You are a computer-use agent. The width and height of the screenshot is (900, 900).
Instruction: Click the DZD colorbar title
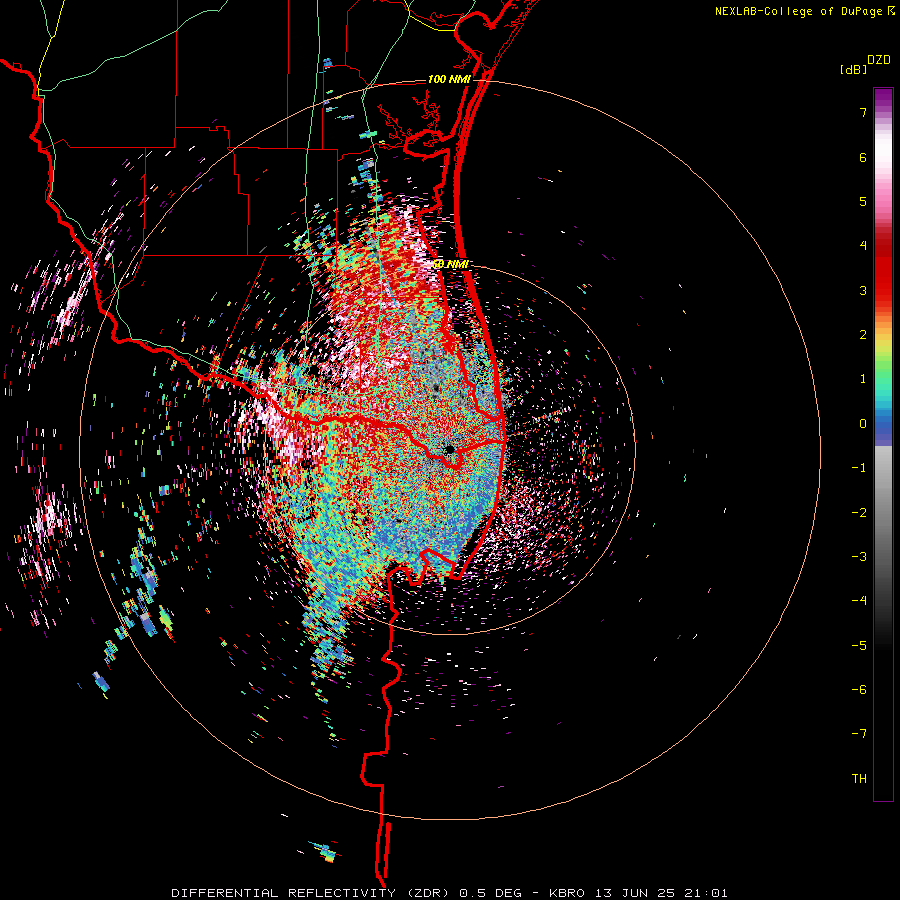coord(879,60)
